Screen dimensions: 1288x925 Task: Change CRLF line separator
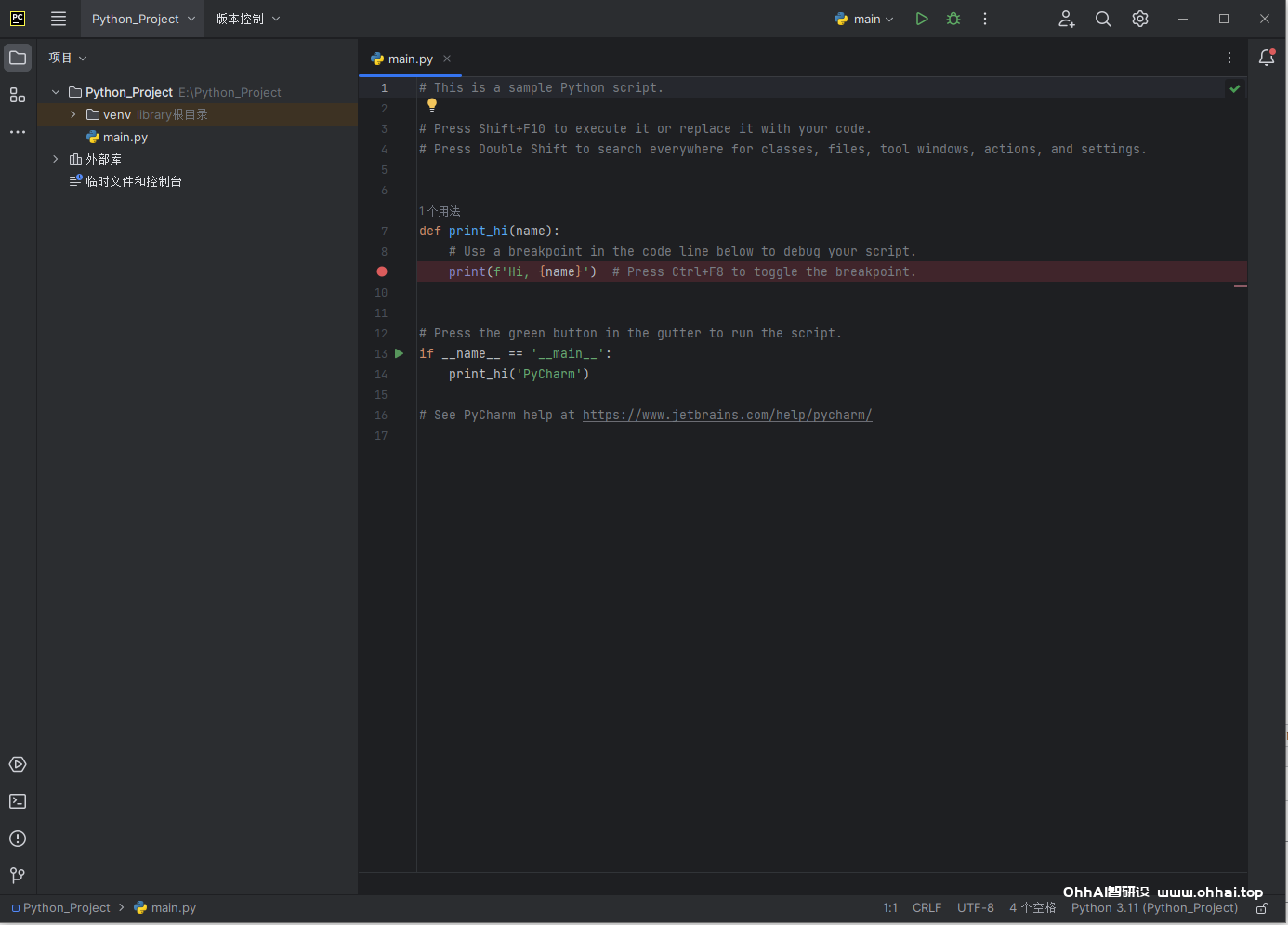click(927, 908)
